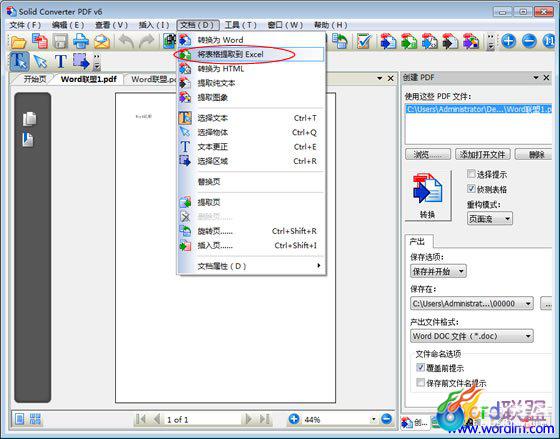
Task: Click the large 转换 button
Action: click(x=428, y=196)
